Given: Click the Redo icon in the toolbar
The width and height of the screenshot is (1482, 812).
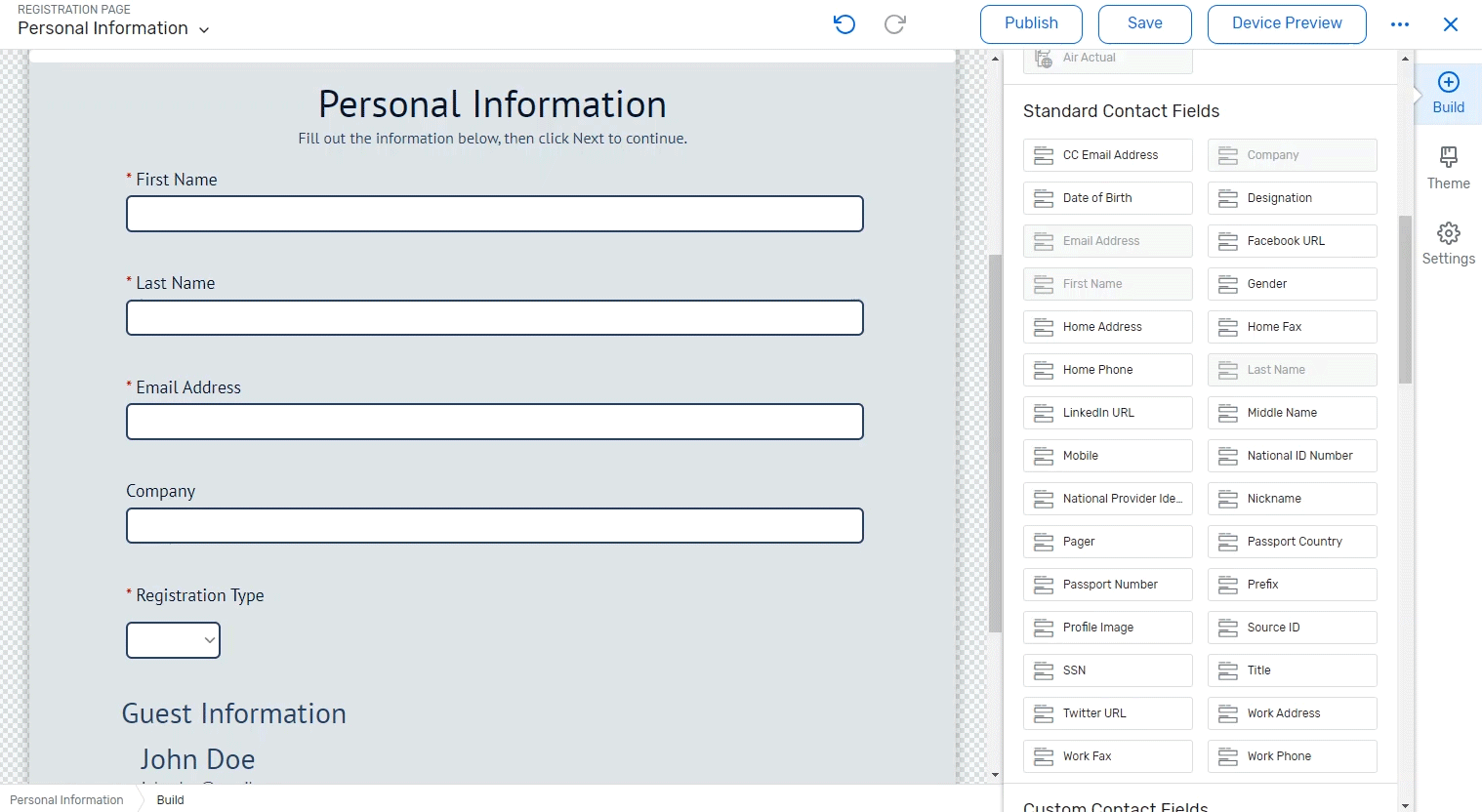Looking at the screenshot, I should tap(894, 24).
